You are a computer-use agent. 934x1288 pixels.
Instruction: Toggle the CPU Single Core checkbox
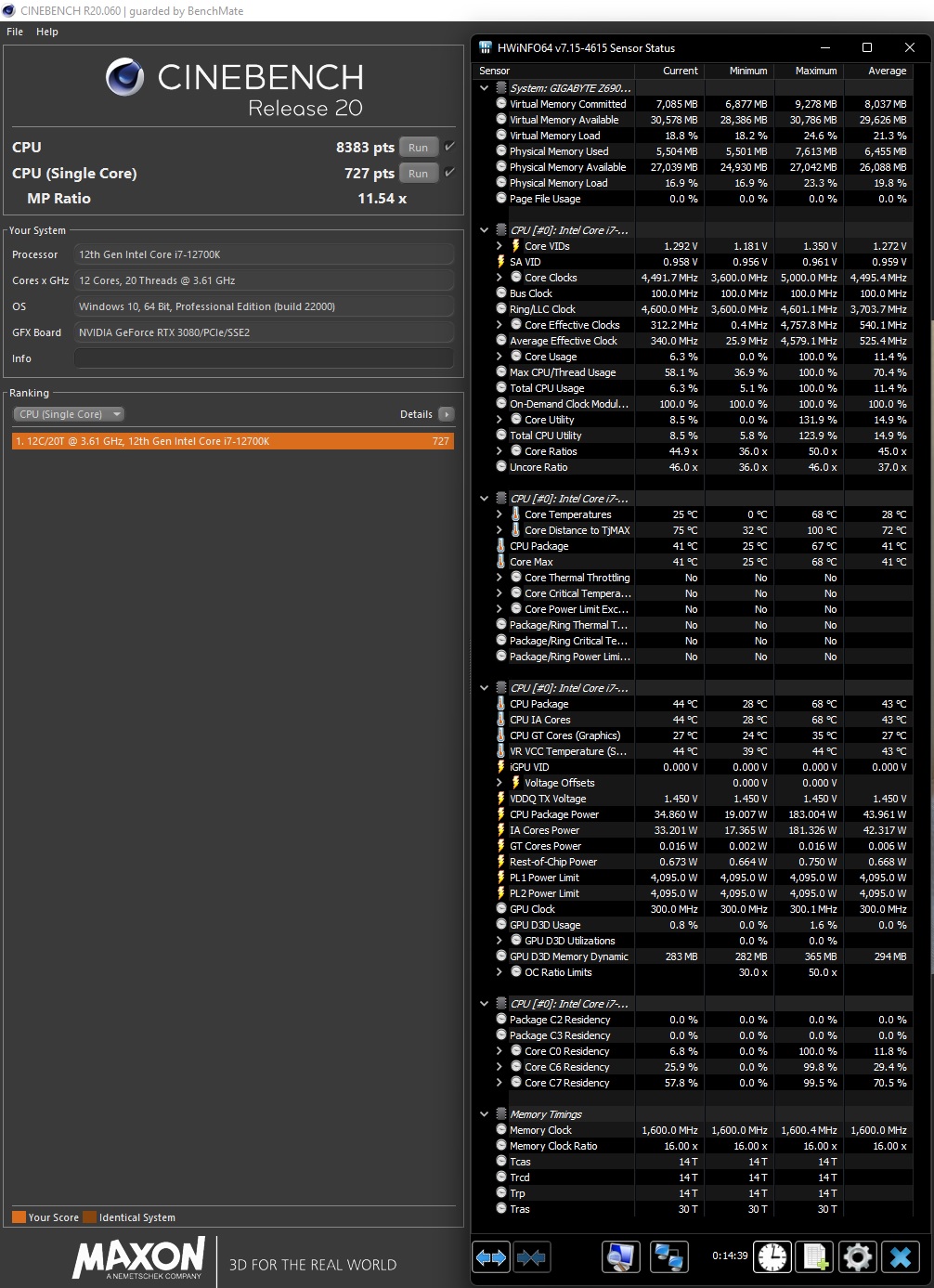(x=449, y=173)
